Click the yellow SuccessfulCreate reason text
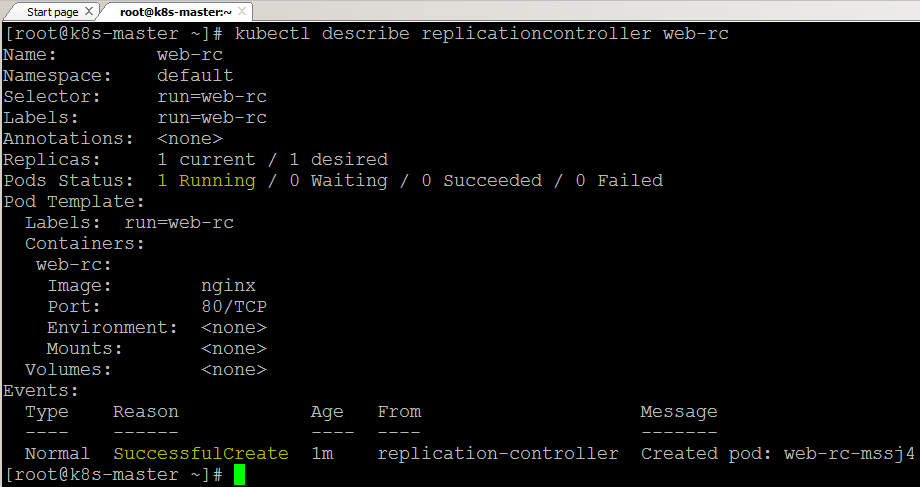 (201, 454)
